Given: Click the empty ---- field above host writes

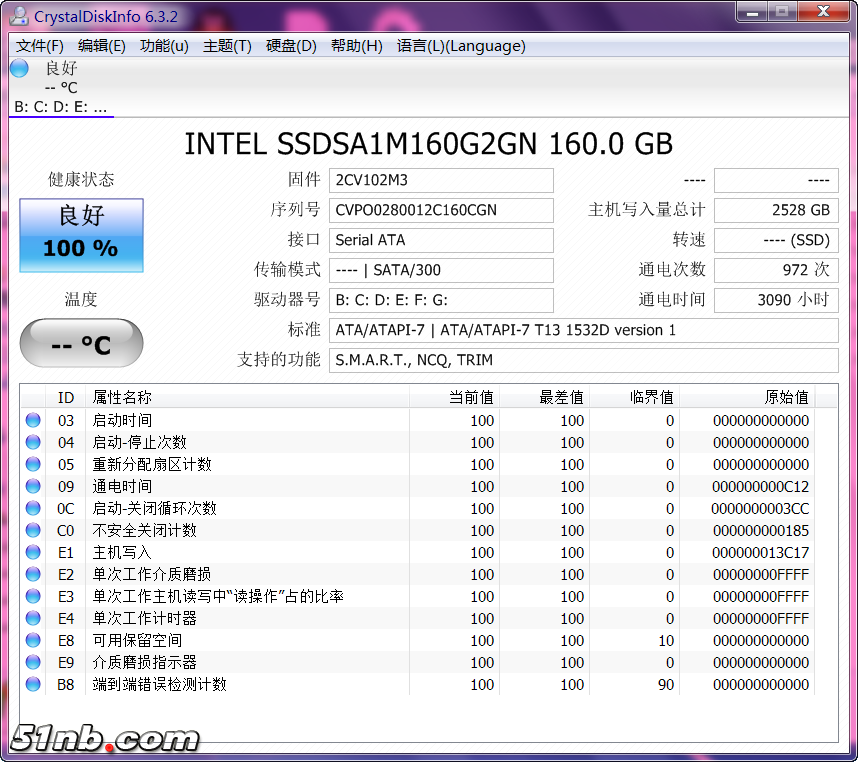Looking at the screenshot, I should 776,181.
